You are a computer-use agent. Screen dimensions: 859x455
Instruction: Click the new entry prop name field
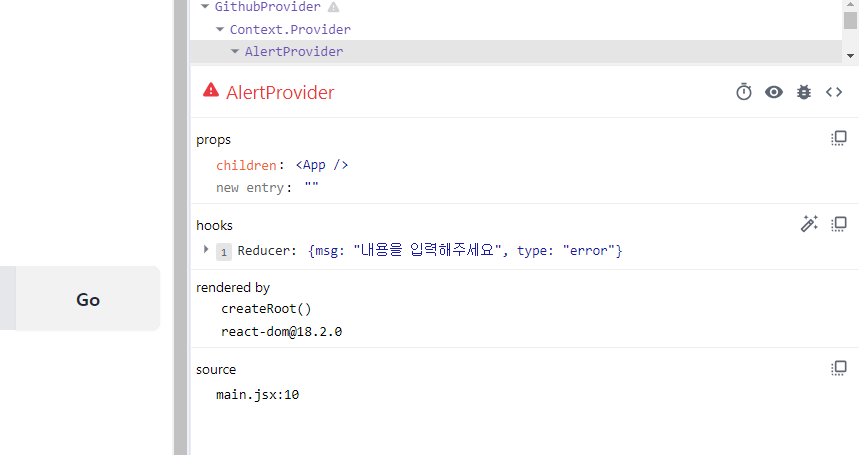pyautogui.click(x=250, y=188)
